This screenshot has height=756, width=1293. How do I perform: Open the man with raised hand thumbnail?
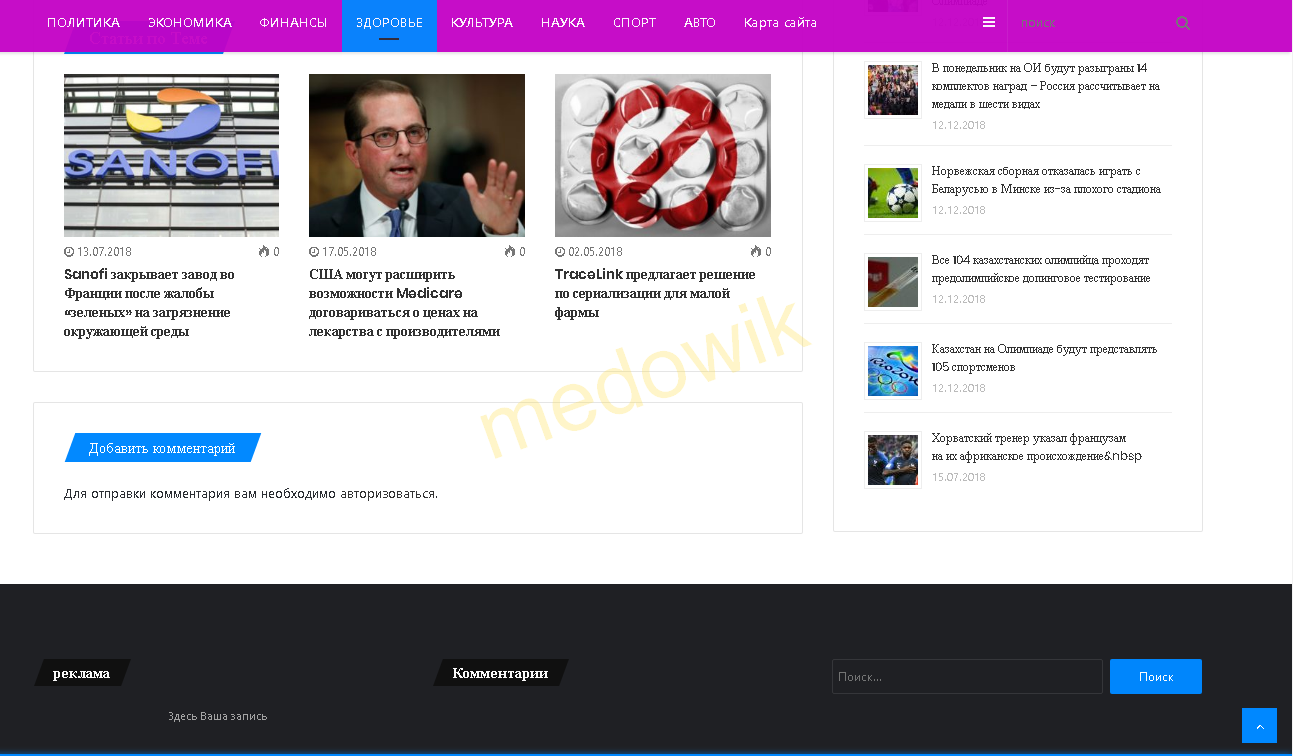417,155
